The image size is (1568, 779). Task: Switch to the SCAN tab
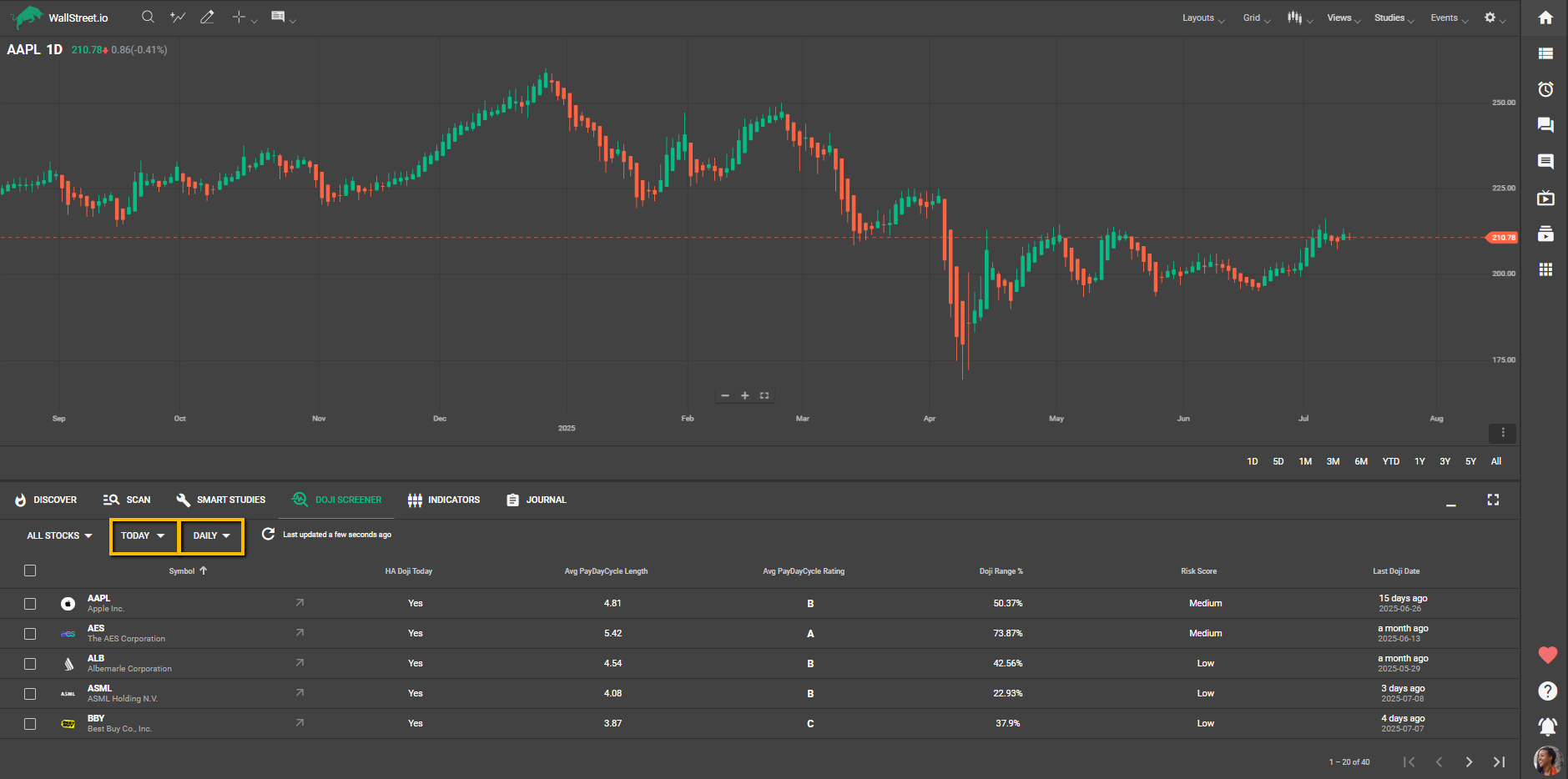coord(127,500)
